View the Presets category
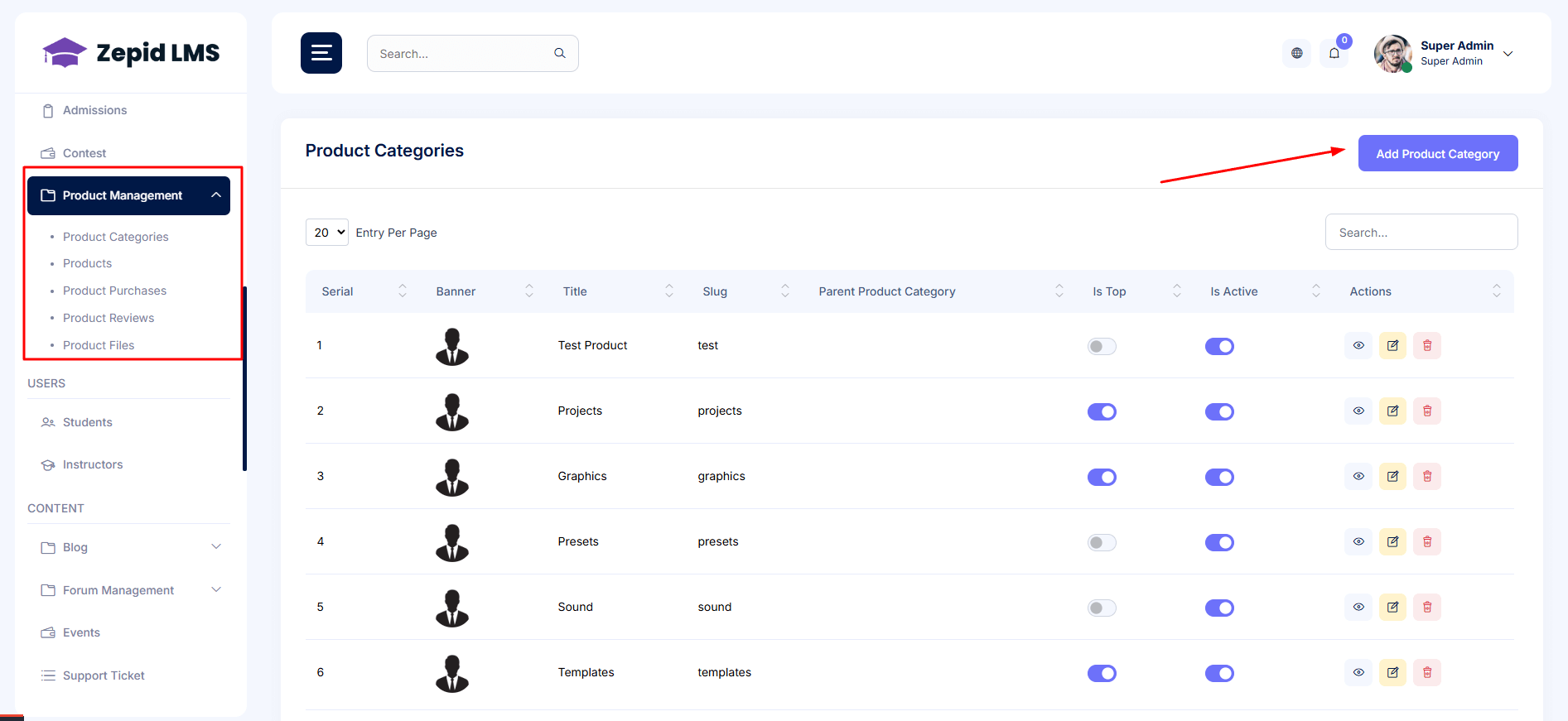 1358,541
